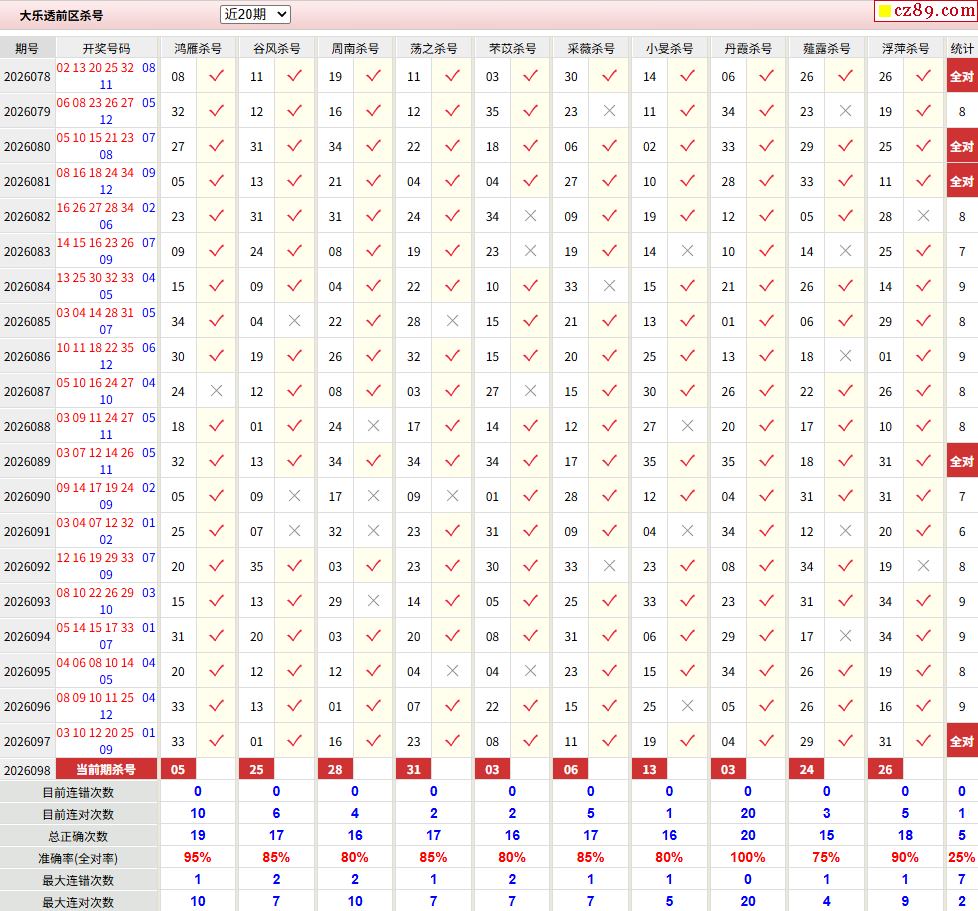Image resolution: width=978 pixels, height=911 pixels.
Task: Click the 100% accuracy value
Action: [747, 857]
